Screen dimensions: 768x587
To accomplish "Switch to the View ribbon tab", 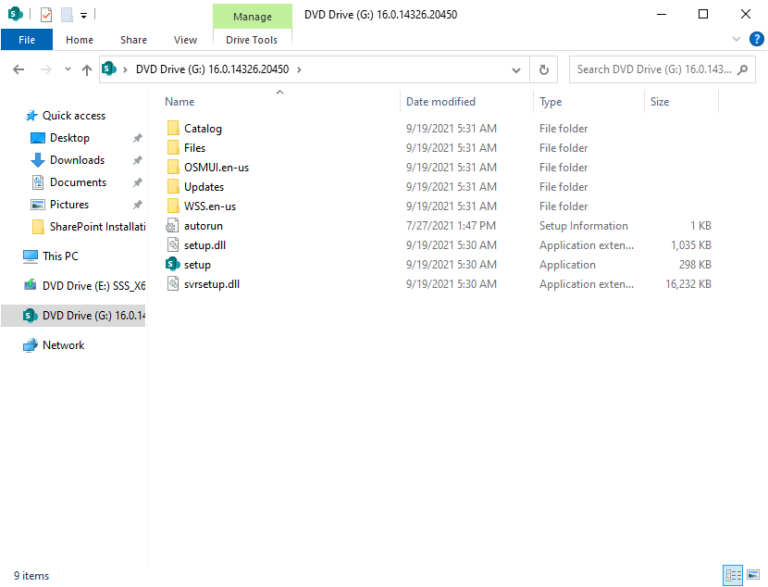I will pyautogui.click(x=185, y=40).
